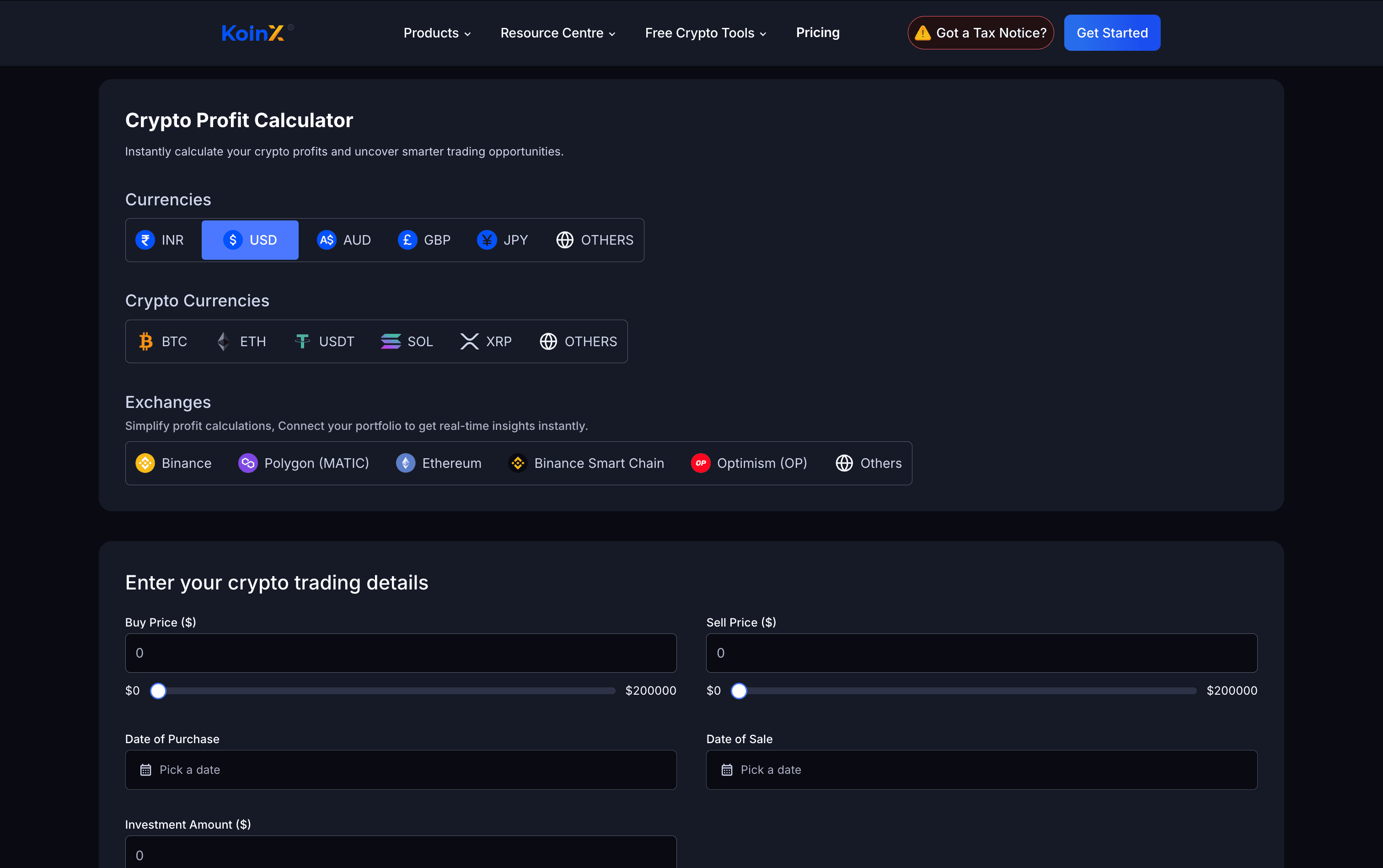The image size is (1383, 868).
Task: Click Got a Tax Notice button
Action: tap(981, 33)
